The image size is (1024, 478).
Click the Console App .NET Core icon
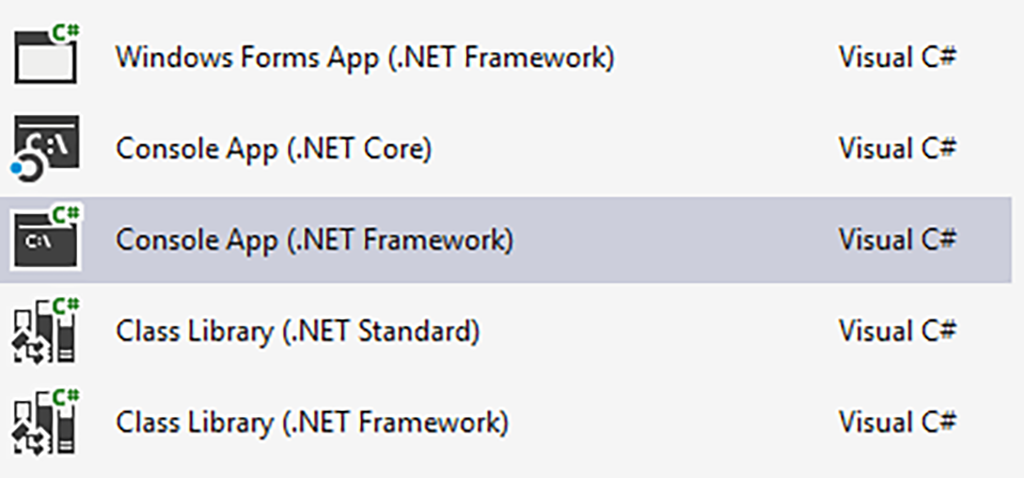coord(46,149)
